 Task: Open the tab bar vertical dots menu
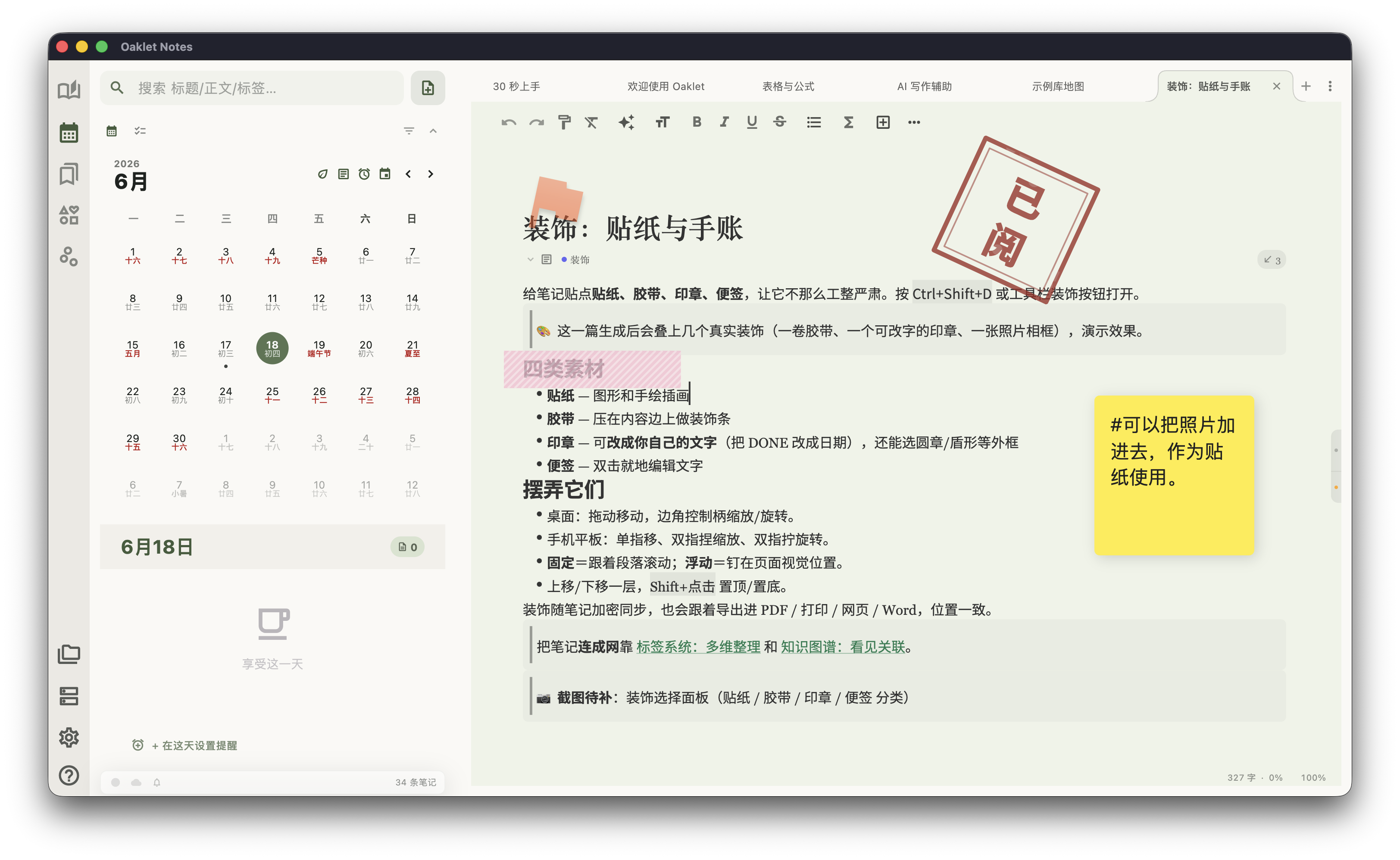pos(1329,86)
